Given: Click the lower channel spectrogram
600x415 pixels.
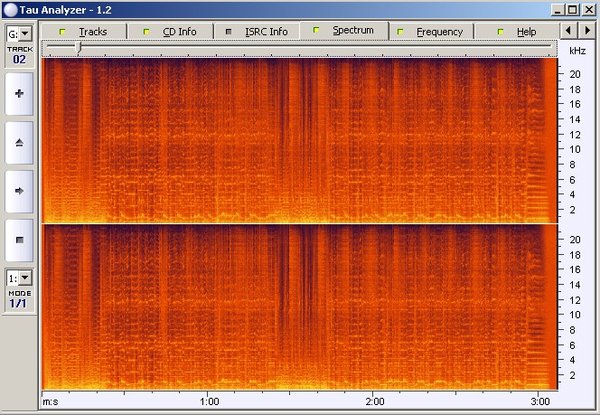Looking at the screenshot, I should (300, 307).
